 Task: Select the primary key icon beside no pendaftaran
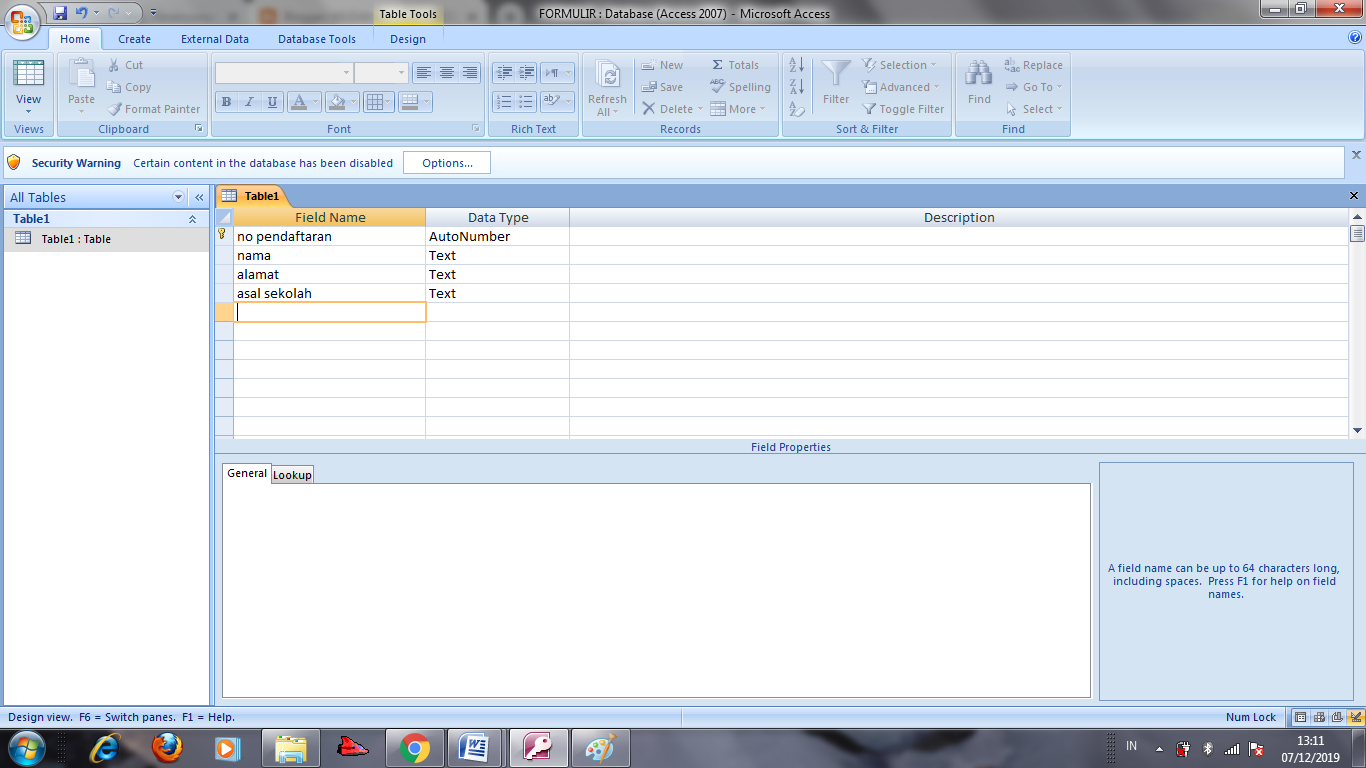coord(221,236)
